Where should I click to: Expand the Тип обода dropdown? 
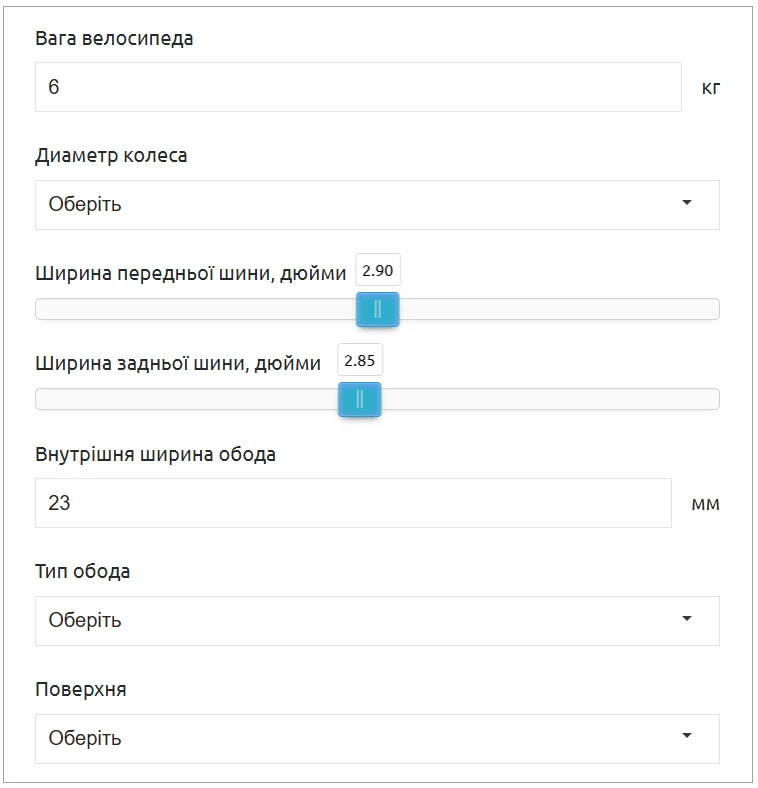click(377, 621)
